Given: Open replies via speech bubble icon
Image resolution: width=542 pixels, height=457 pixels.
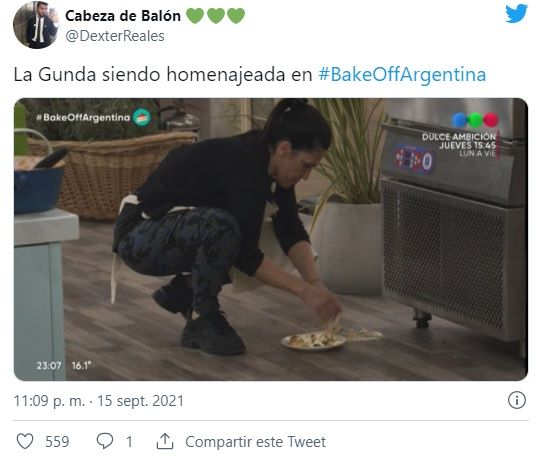Looking at the screenshot, I should click(105, 441).
